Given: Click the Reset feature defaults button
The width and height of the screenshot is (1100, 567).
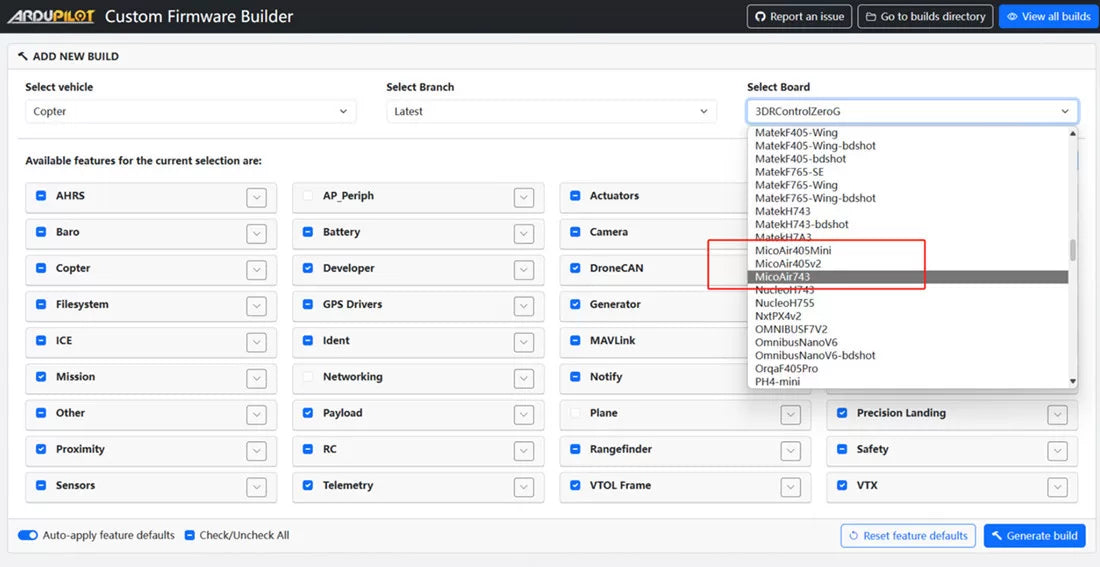Looking at the screenshot, I should pos(908,536).
